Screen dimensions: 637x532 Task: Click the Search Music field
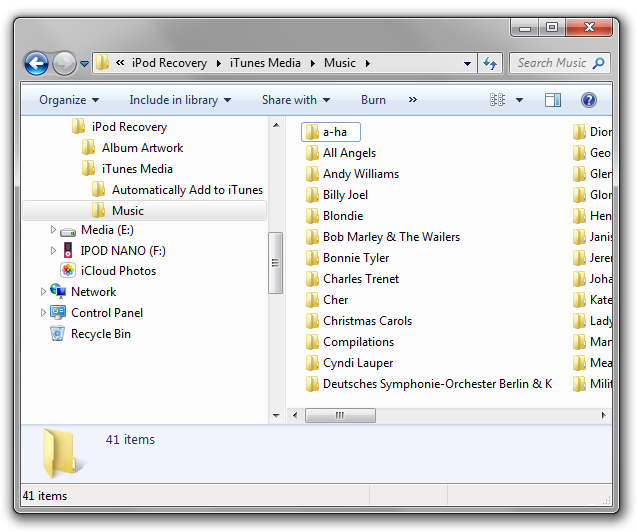559,63
